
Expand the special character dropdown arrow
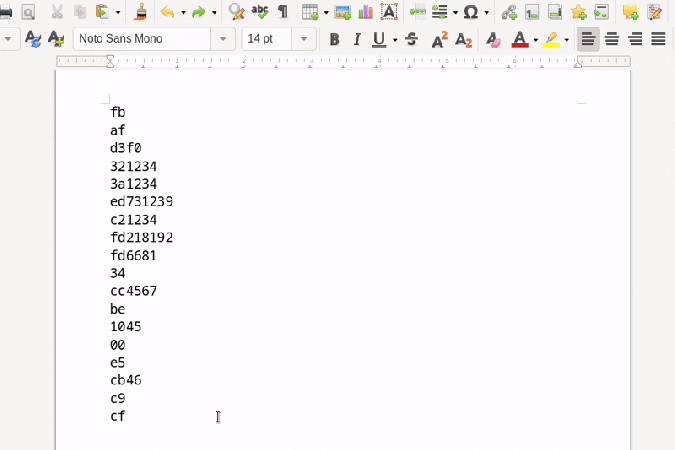[x=486, y=13]
